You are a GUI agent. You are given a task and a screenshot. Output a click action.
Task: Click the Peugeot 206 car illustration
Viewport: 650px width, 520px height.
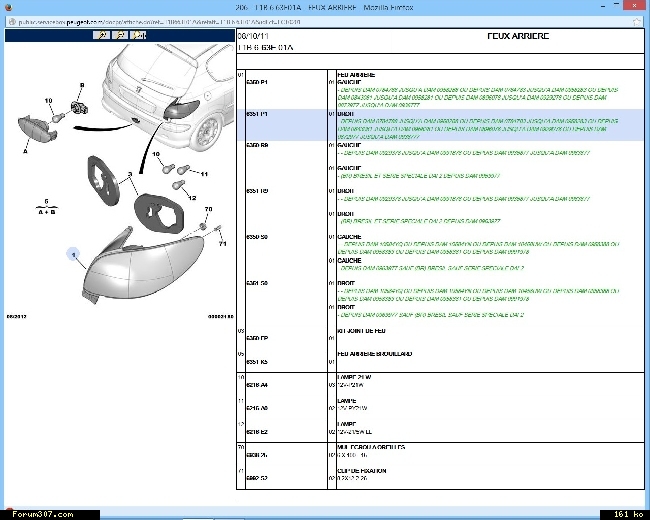[168, 95]
